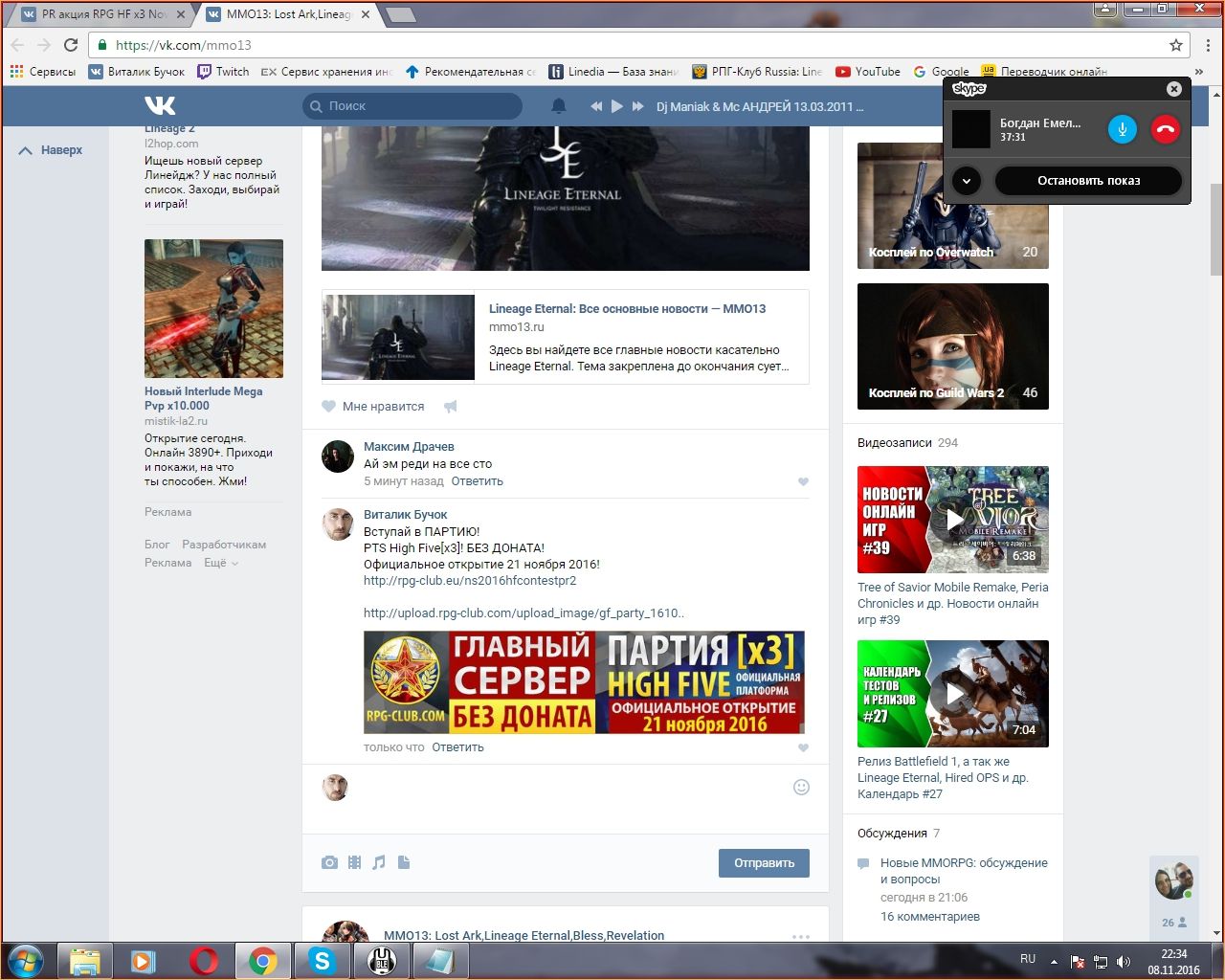The image size is (1225, 980).
Task: Open the YouTube bookmark
Action: 868,72
